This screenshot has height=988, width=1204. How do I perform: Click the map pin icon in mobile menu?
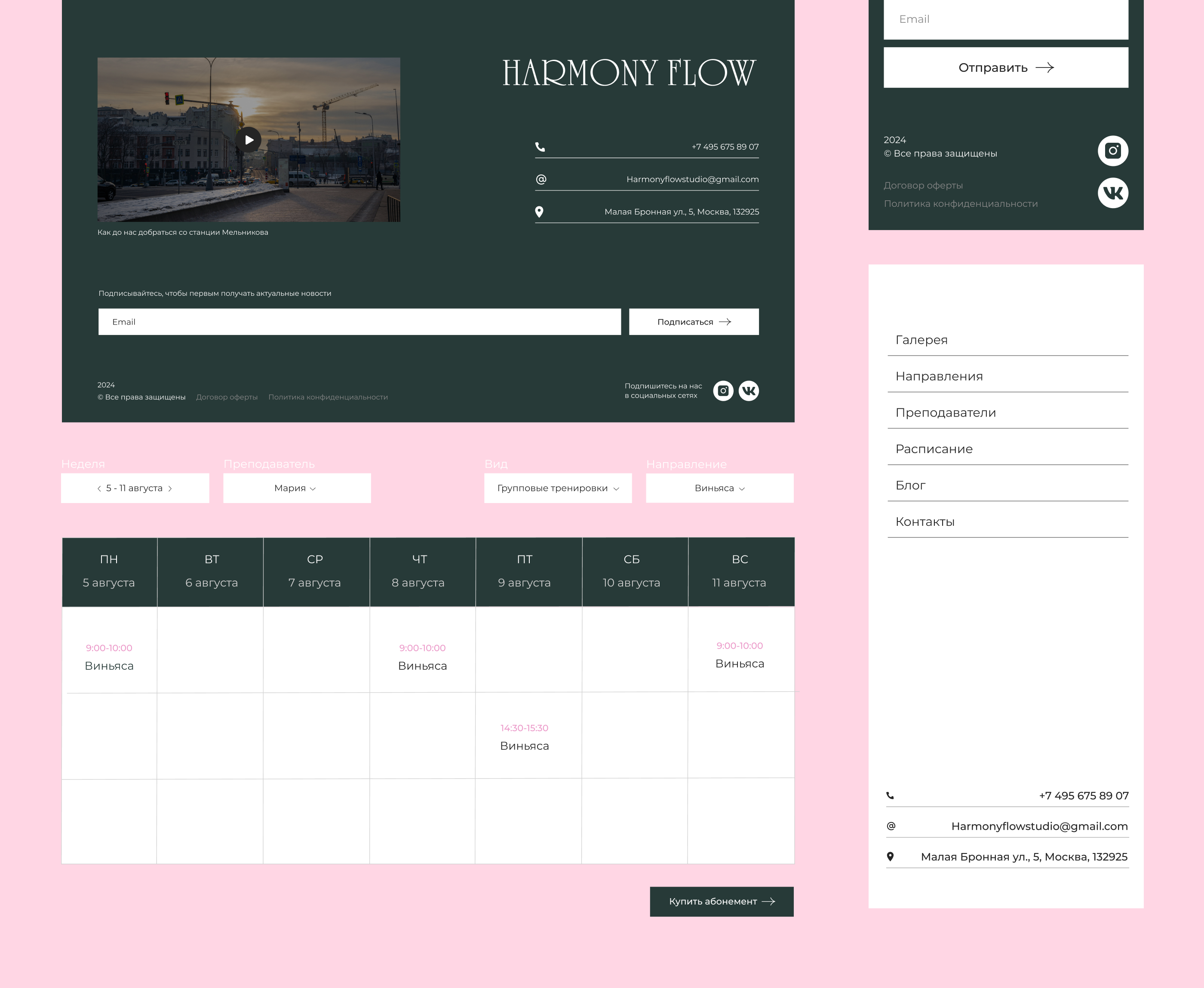891,856
